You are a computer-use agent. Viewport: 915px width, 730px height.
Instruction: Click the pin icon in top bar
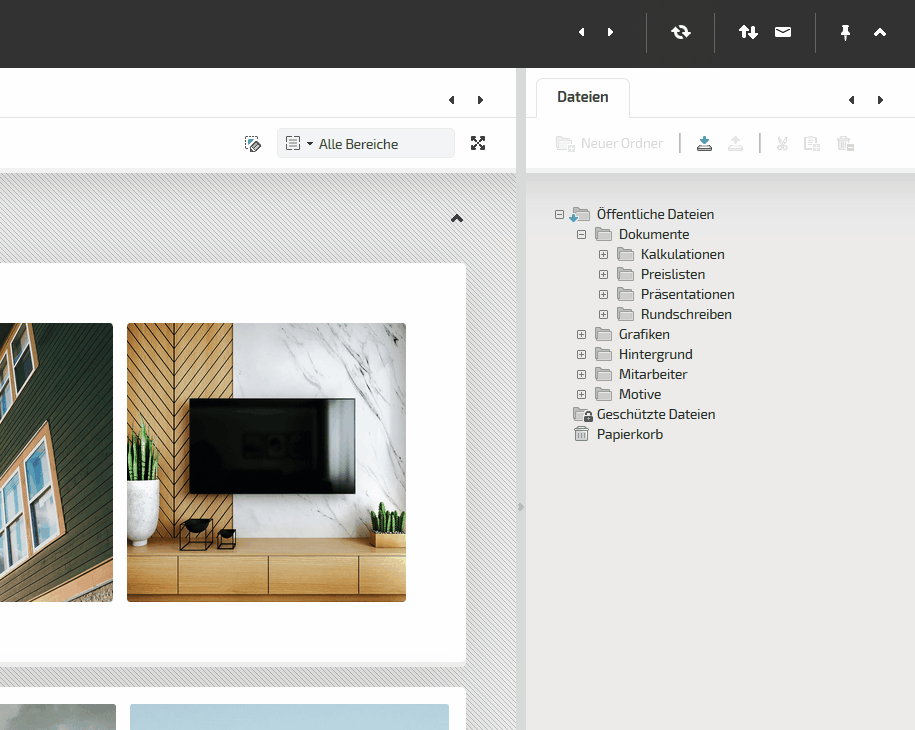pyautogui.click(x=845, y=32)
